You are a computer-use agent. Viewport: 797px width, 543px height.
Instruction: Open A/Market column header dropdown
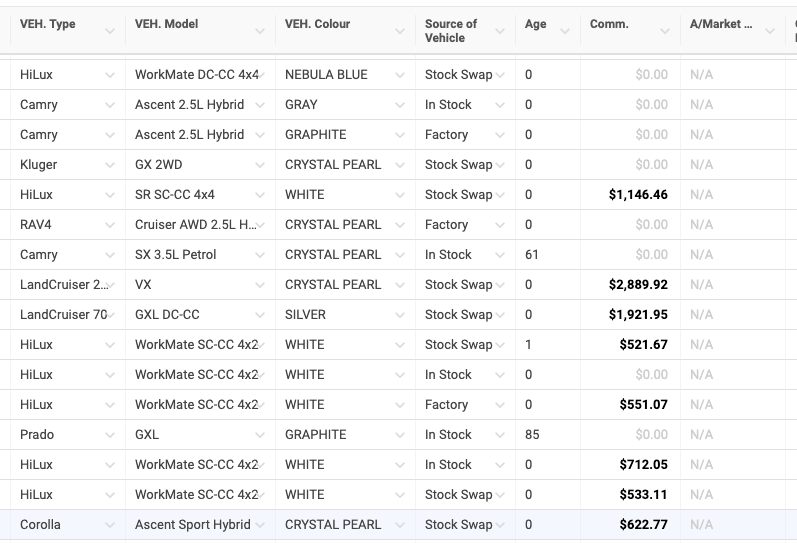click(x=770, y=32)
